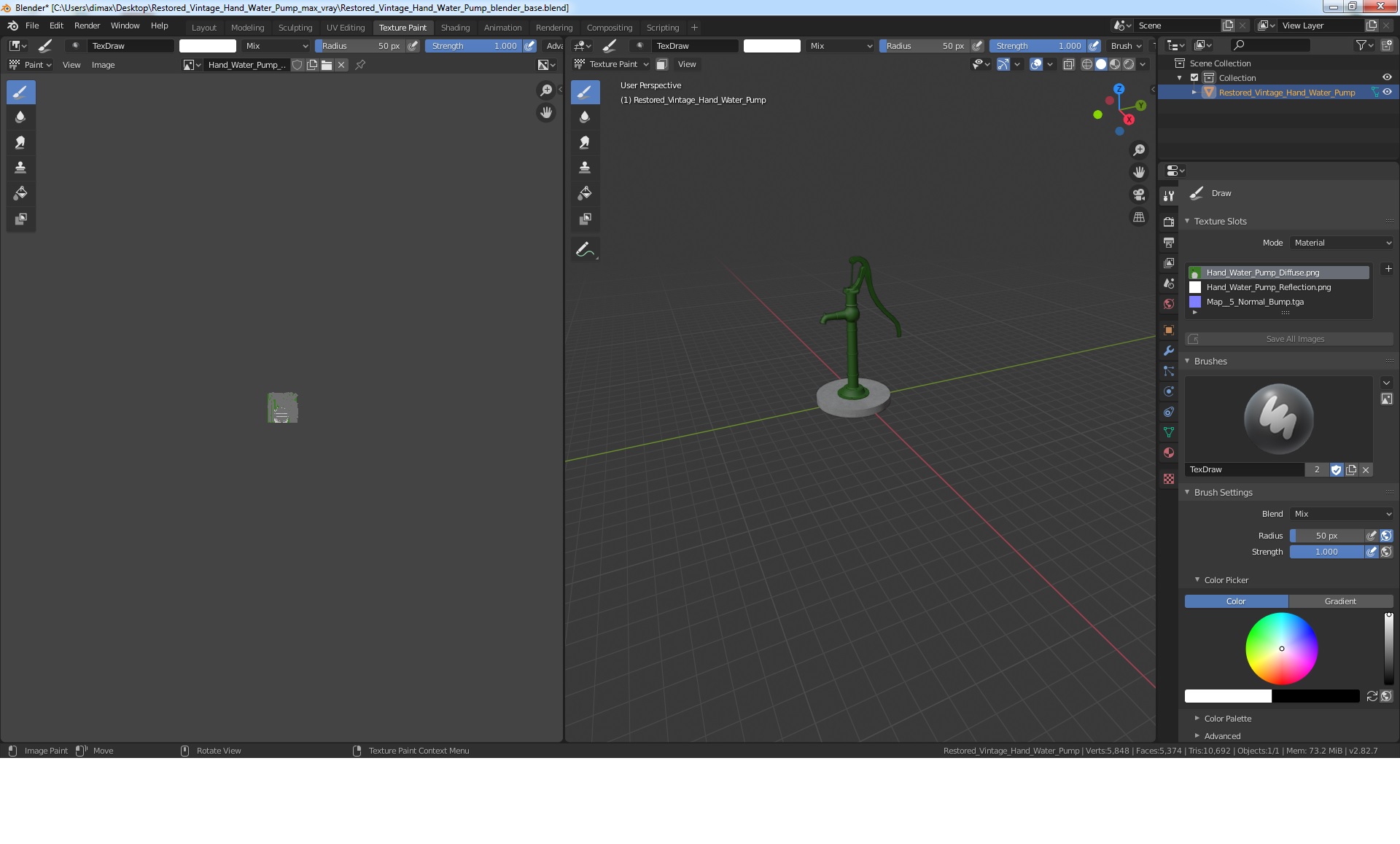Open Modifiers wrench icon tab
1400x844 pixels.
tap(1169, 351)
